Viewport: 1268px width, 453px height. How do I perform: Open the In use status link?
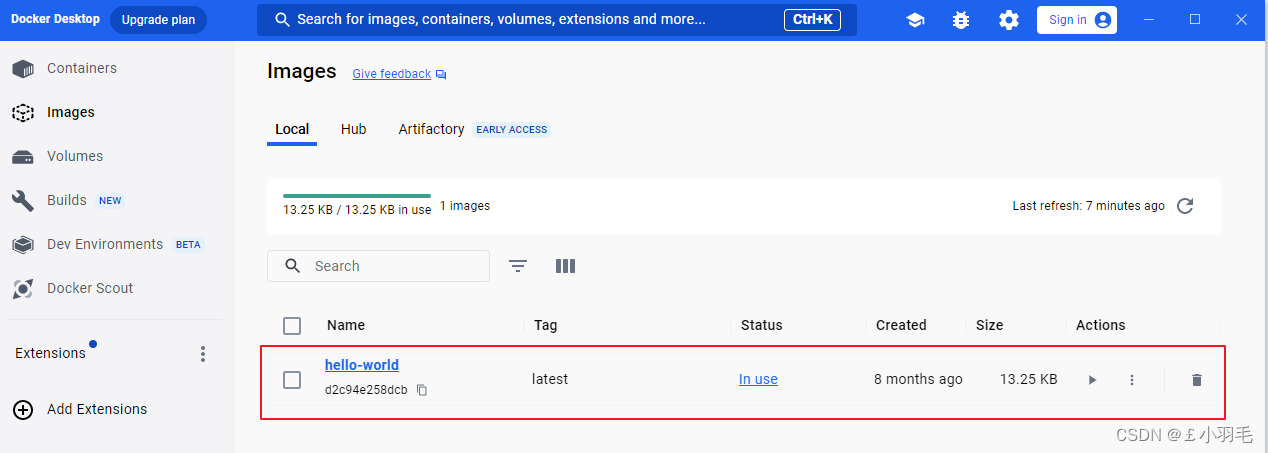tap(758, 380)
